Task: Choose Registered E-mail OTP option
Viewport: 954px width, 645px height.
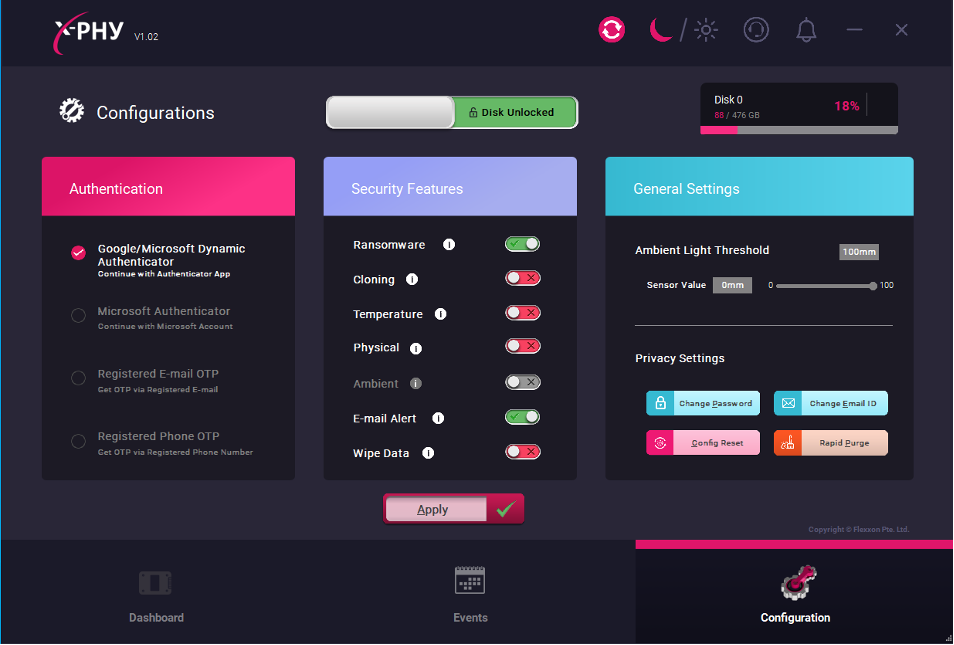Action: coord(78,378)
